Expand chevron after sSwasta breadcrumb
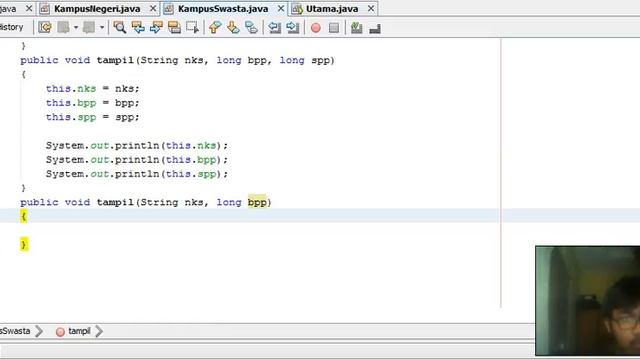 [x=39, y=331]
